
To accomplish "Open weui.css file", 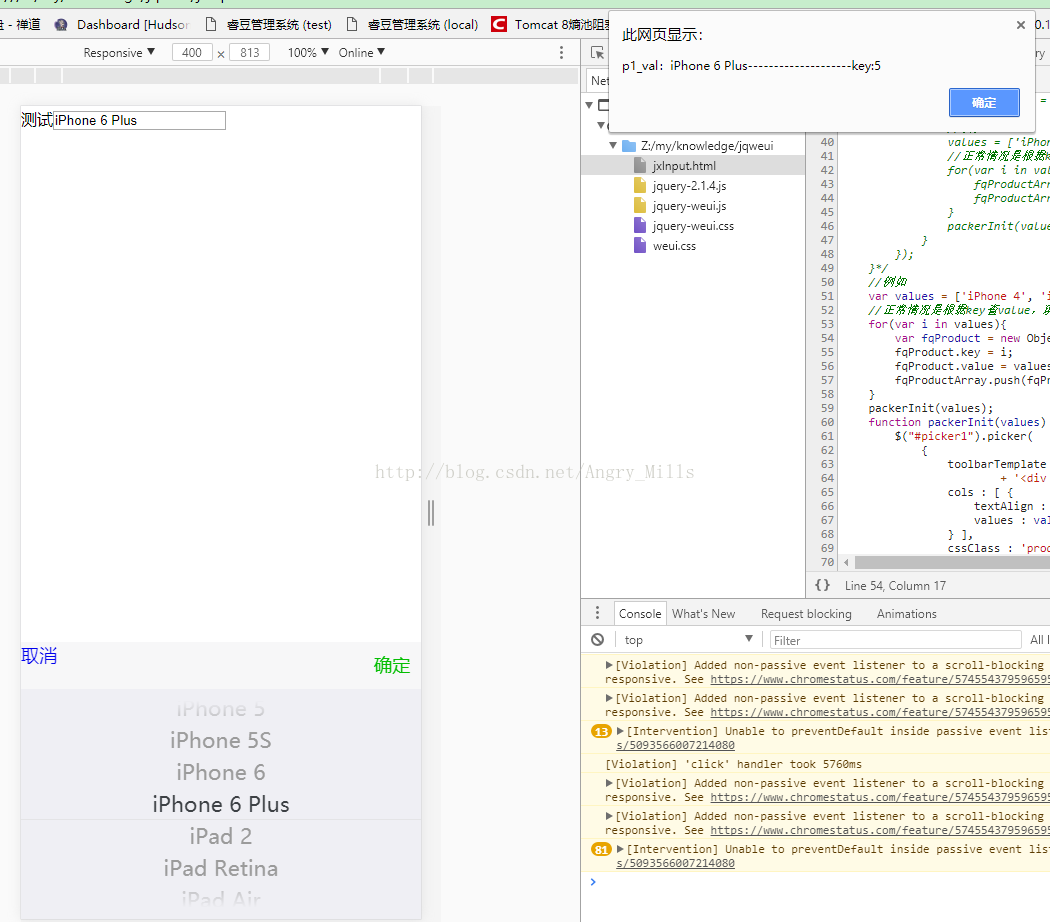I will pyautogui.click(x=674, y=246).
